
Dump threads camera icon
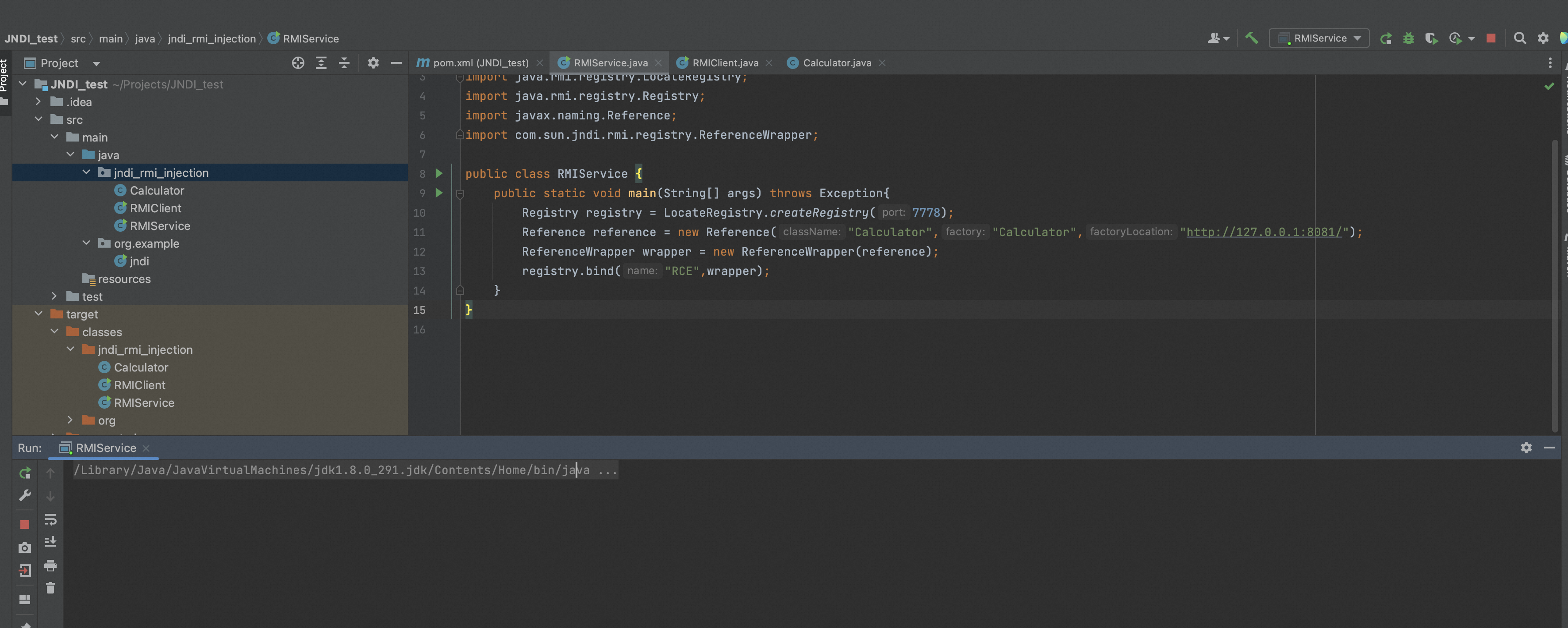25,548
